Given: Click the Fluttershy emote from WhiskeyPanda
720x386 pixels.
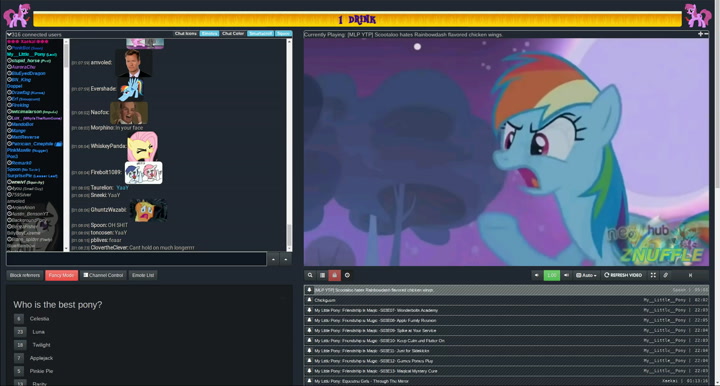Looking at the screenshot, I should click(142, 146).
